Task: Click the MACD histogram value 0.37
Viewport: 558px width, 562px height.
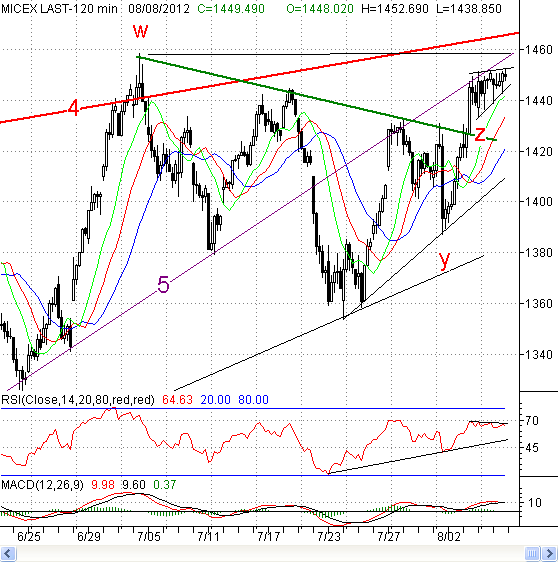Action: tap(165, 485)
